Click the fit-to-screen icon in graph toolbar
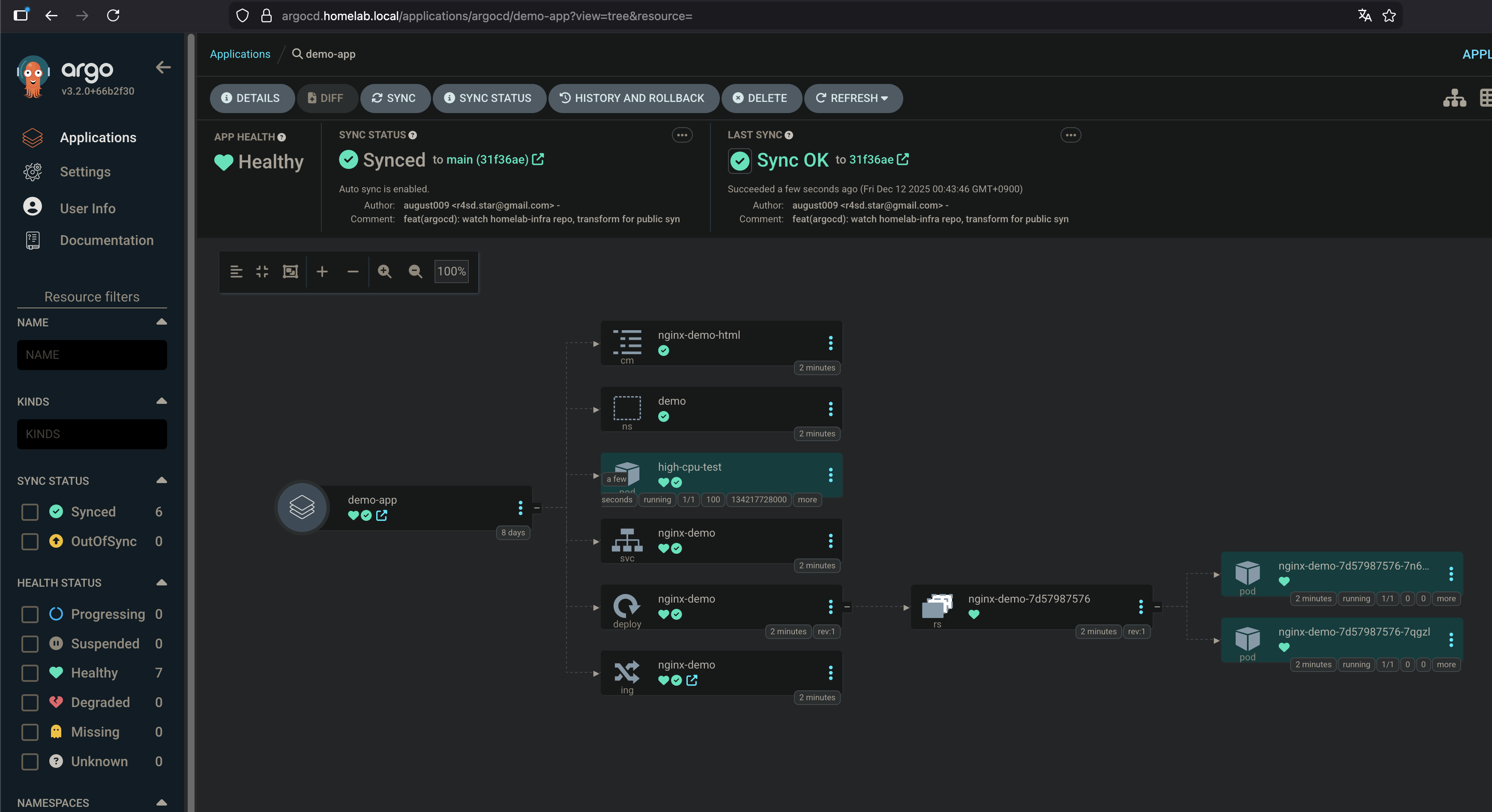Viewport: 1492px width, 812px height. (290, 272)
